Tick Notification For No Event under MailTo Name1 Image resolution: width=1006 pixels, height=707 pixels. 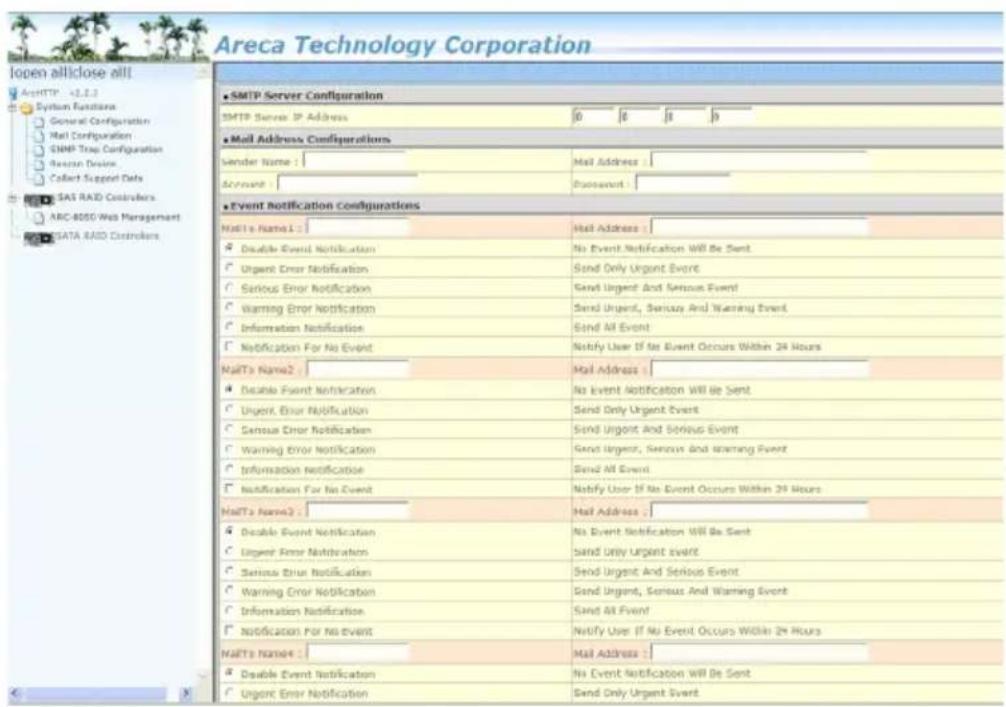(x=229, y=346)
